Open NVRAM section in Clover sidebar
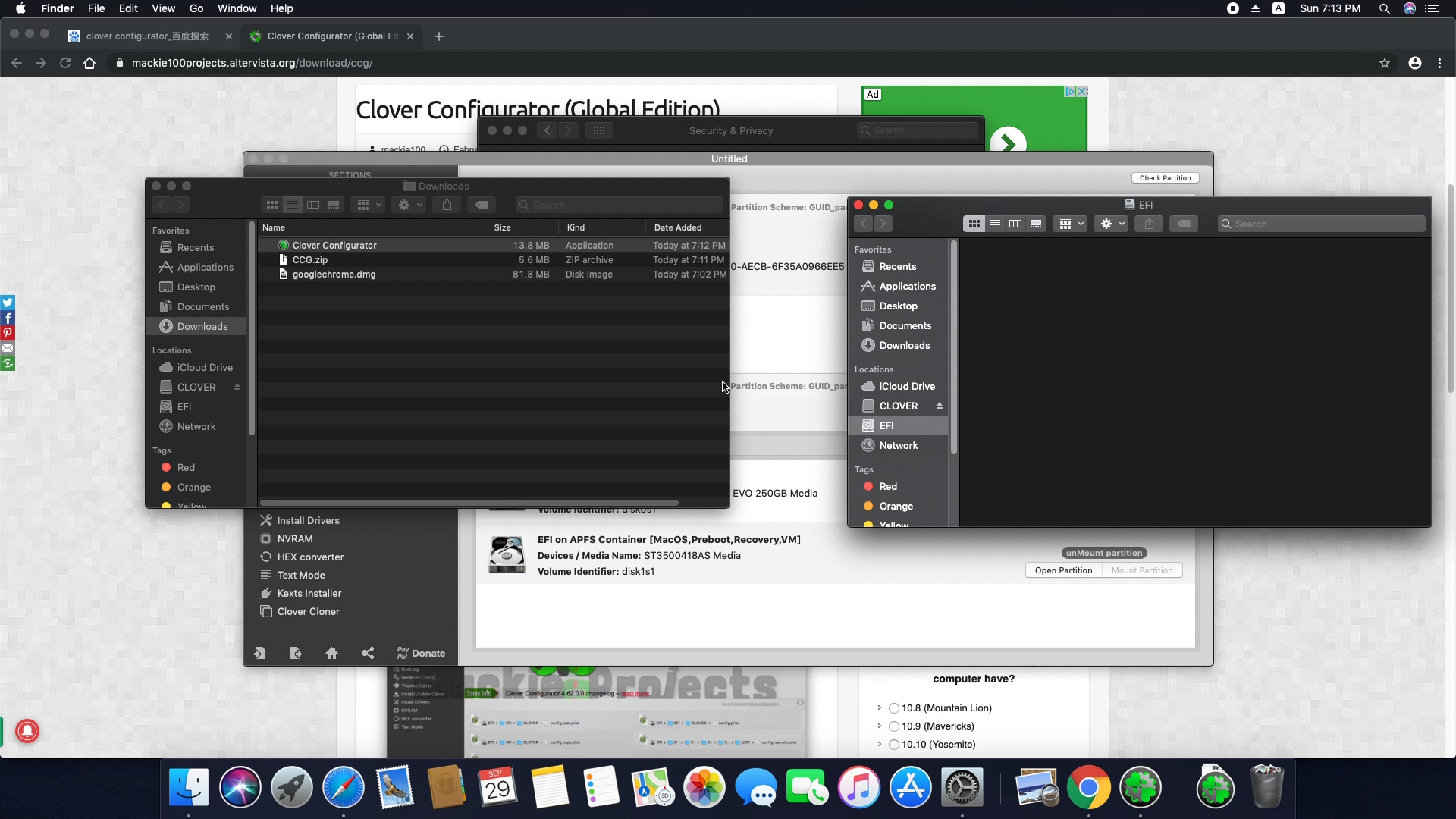Screen dimensions: 1456x819 (295, 538)
